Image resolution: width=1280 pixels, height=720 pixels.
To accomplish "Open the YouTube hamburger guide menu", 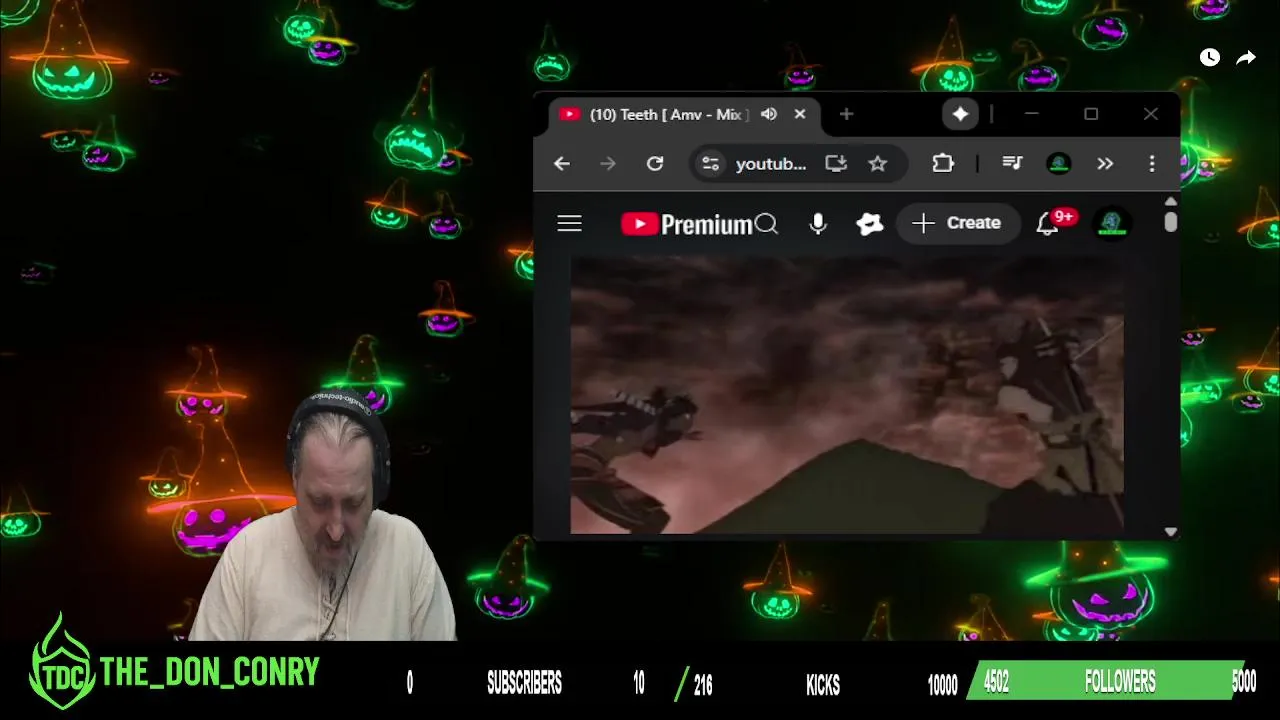I will click(570, 223).
